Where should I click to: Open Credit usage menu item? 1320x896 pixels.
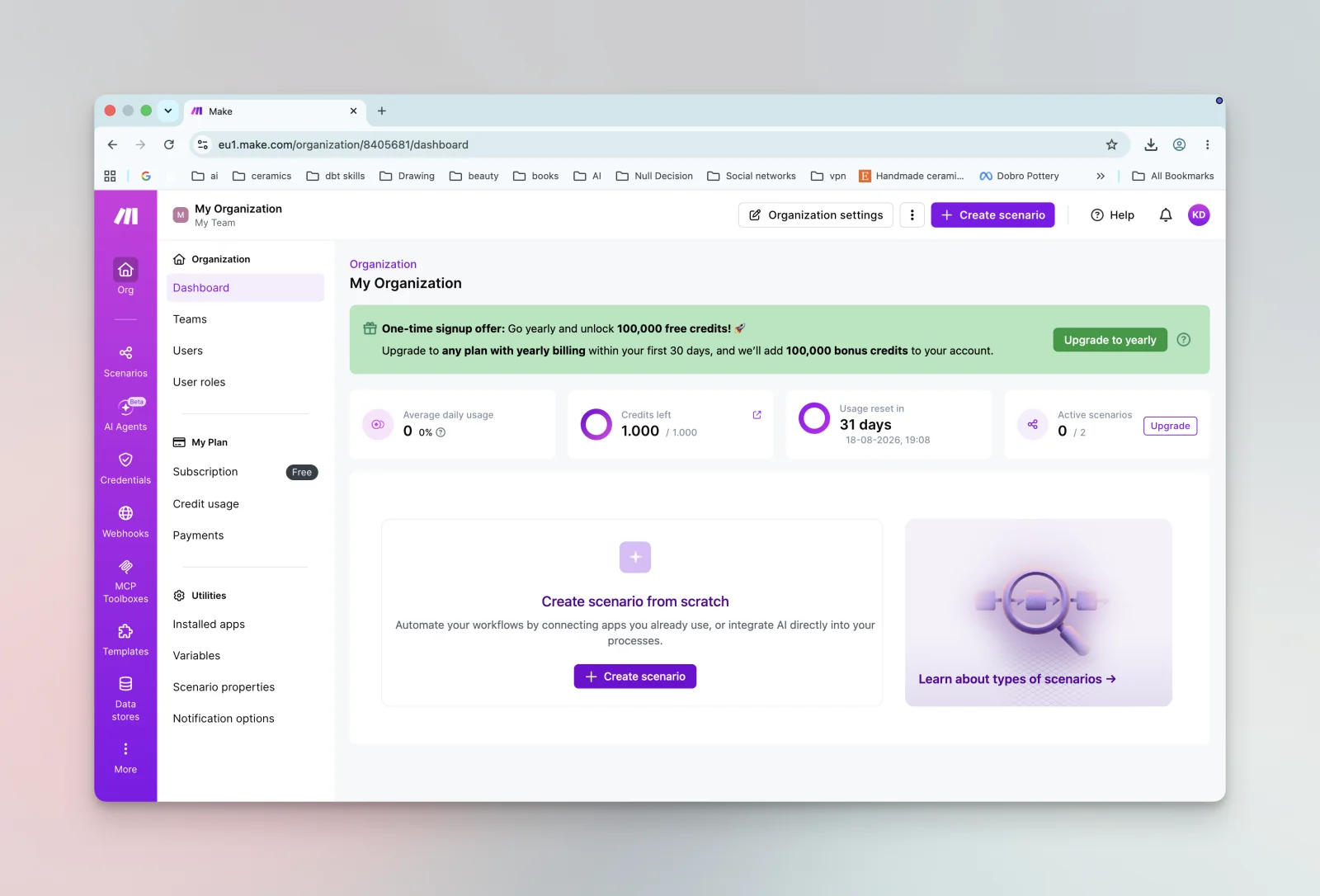click(206, 504)
